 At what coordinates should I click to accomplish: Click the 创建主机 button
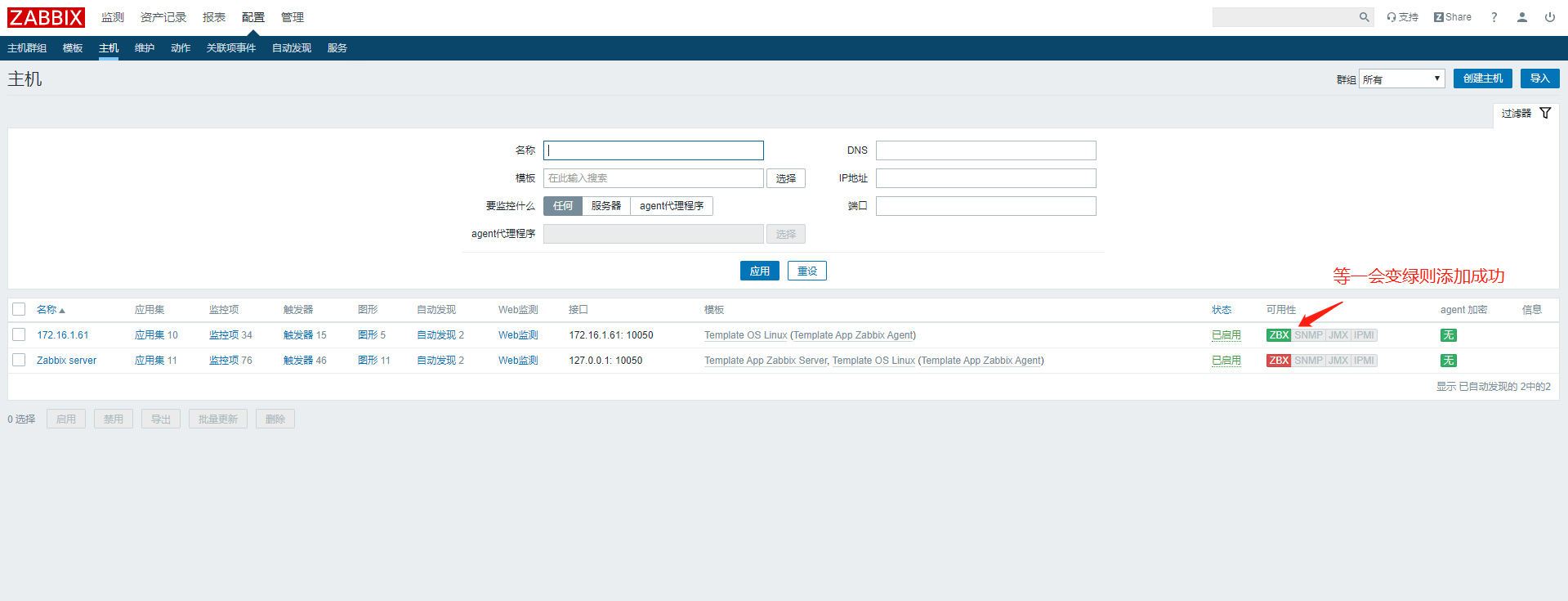1483,78
